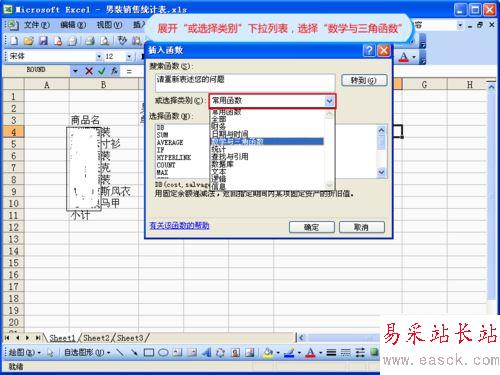
Task: Click the Print Preview icon
Action: [105, 41]
